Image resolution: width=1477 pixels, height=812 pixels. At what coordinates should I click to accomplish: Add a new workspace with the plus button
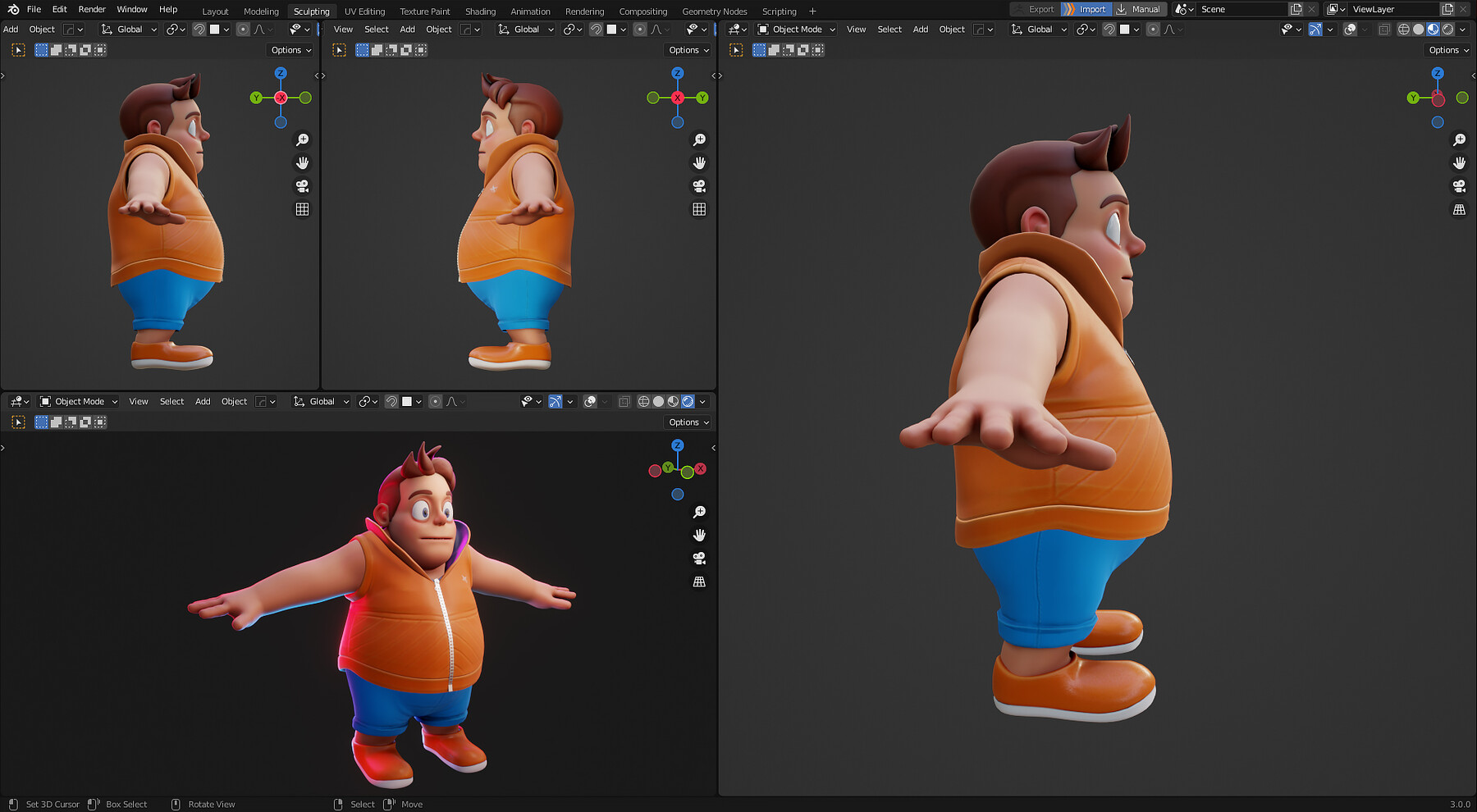click(812, 11)
